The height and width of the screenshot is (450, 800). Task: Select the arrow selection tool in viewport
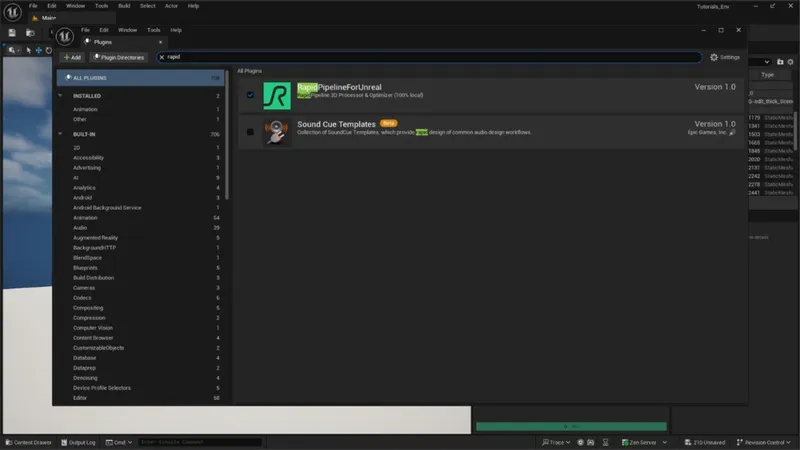(29, 50)
